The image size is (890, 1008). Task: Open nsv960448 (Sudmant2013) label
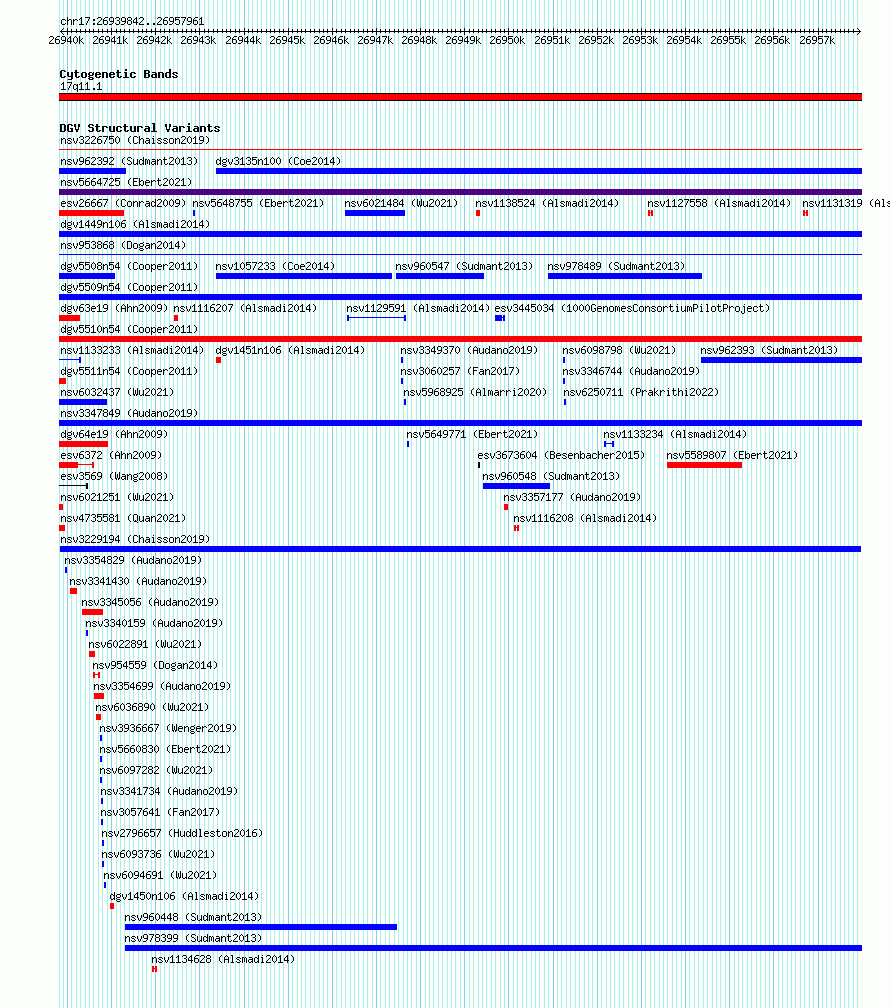193,917
